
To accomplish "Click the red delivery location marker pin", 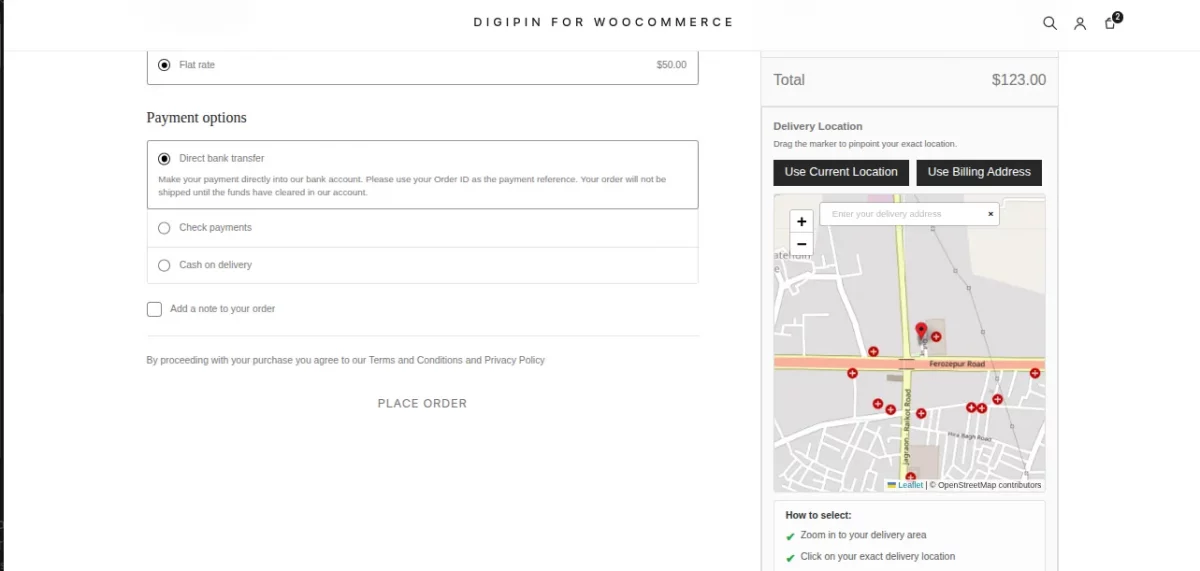I will pos(921,333).
